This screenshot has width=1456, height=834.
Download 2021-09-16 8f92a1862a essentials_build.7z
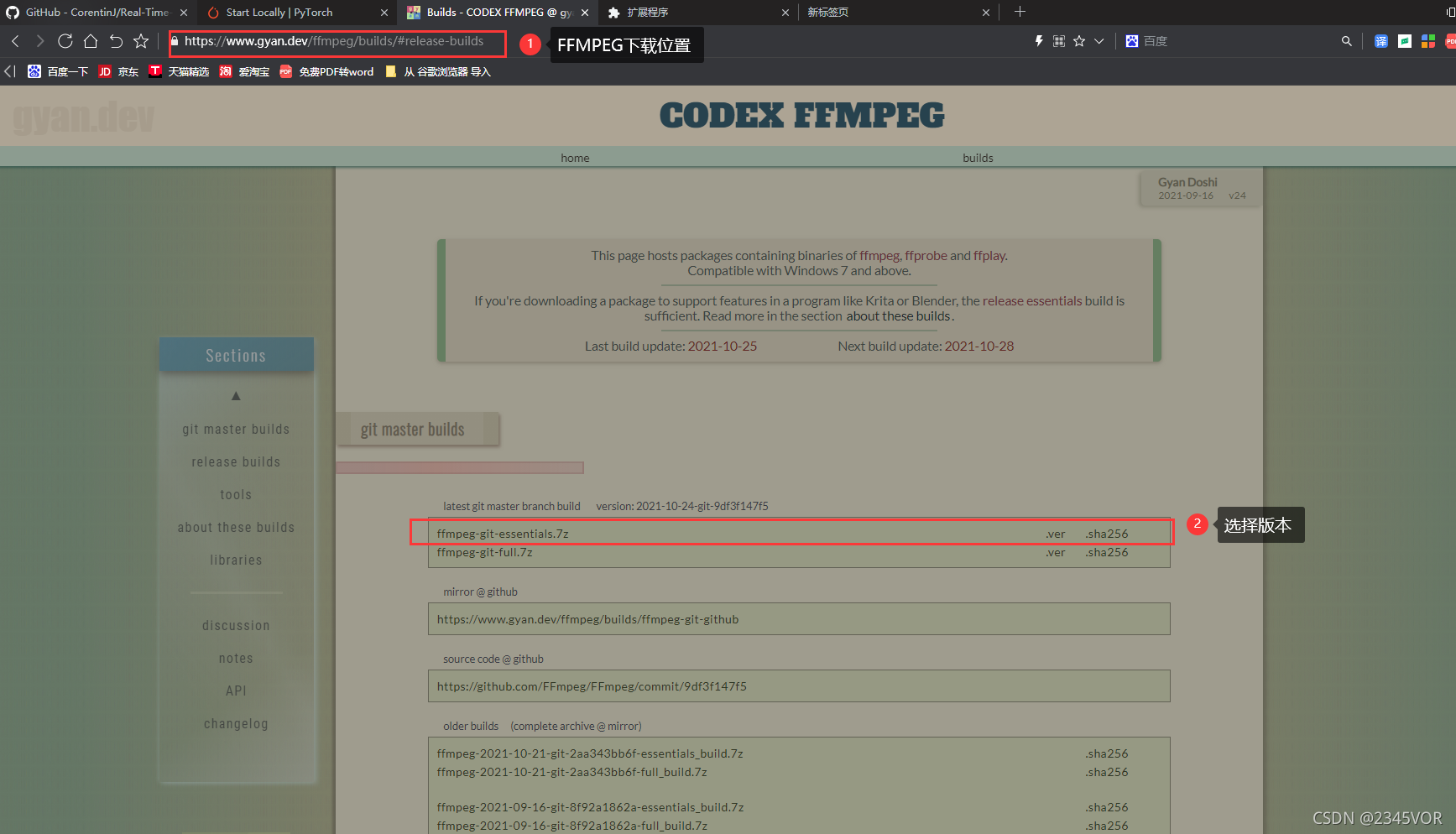coord(590,807)
